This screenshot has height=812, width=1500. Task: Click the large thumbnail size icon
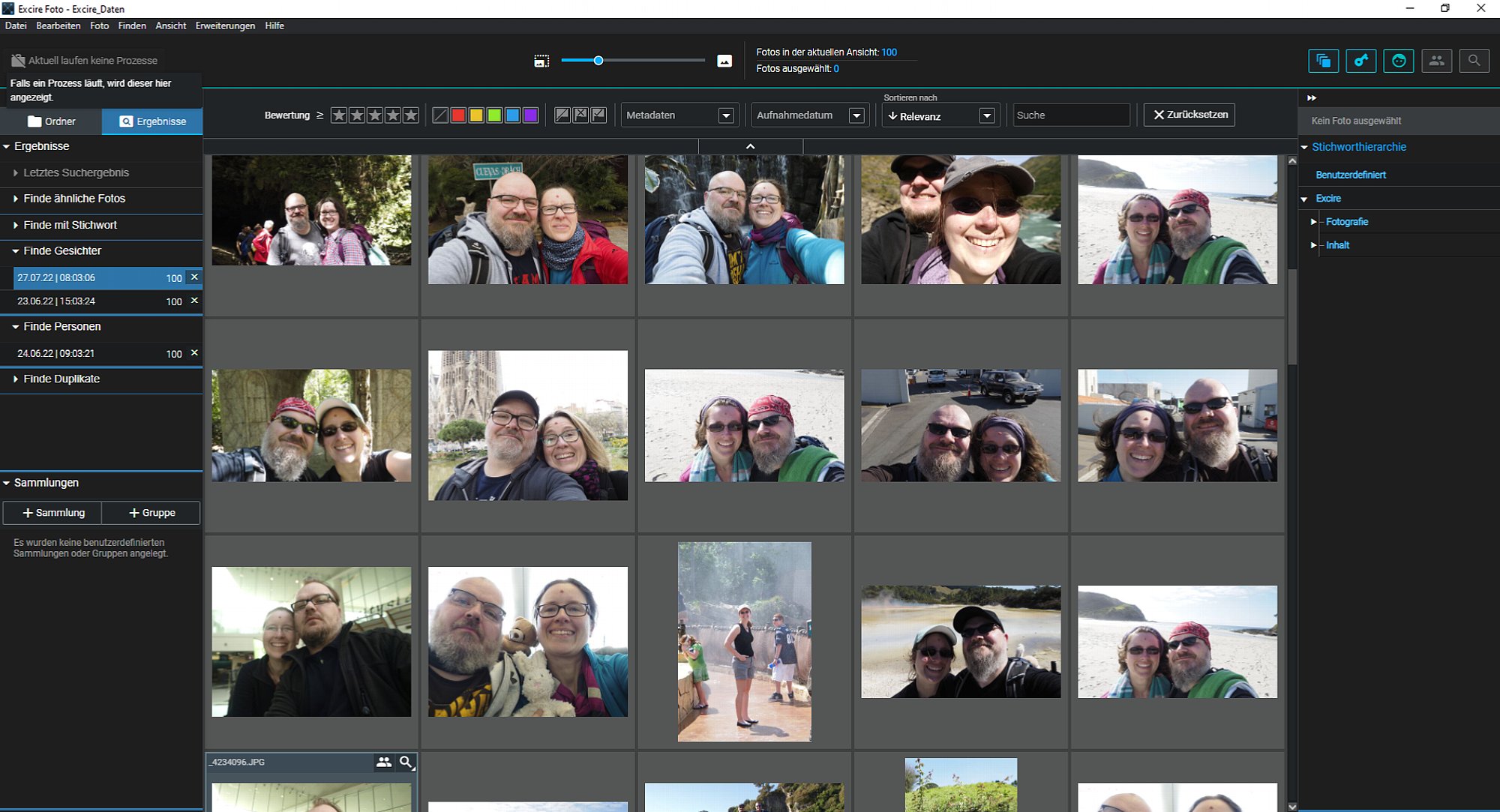(724, 61)
